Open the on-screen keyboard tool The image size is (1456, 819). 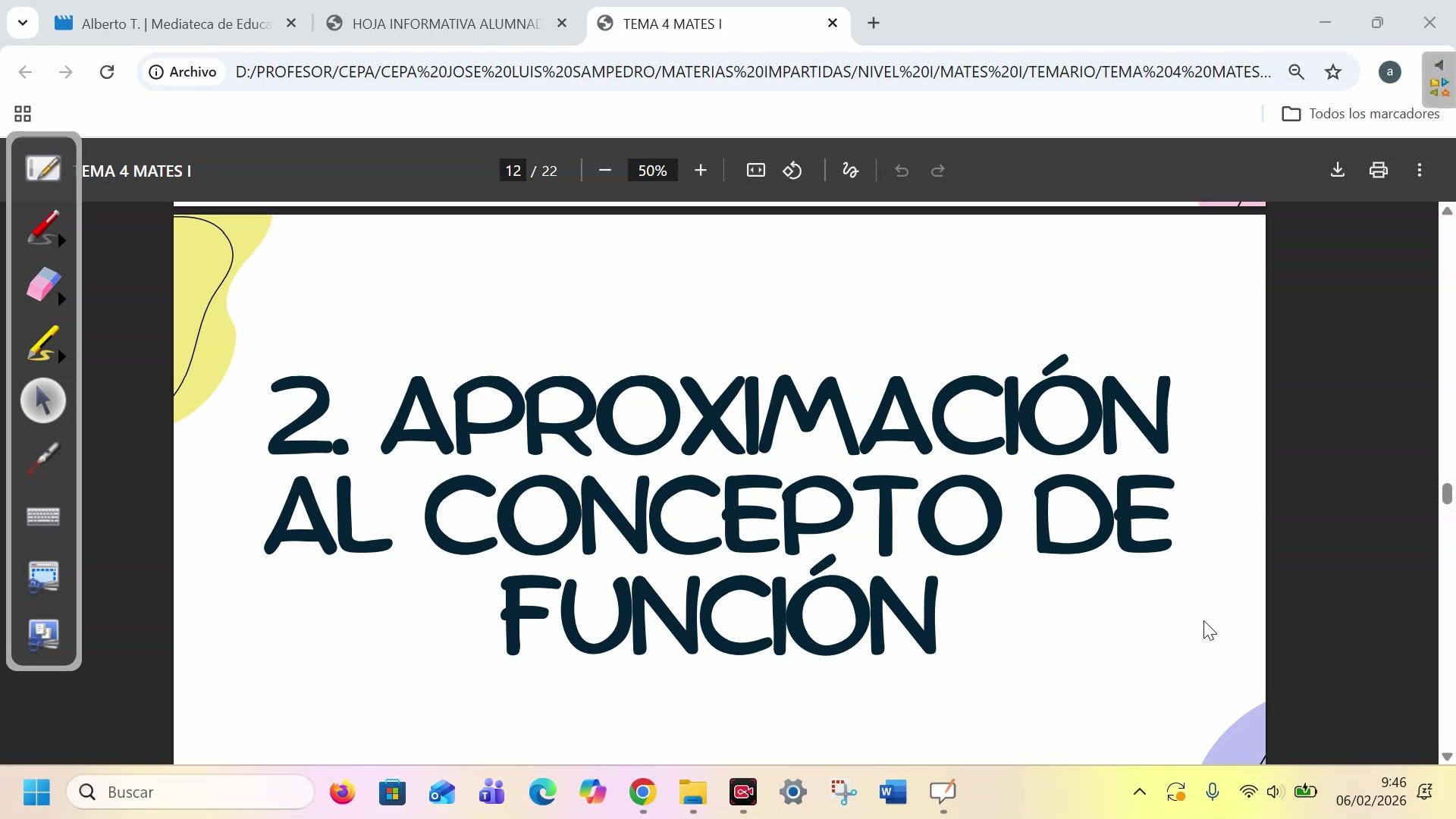point(43,517)
